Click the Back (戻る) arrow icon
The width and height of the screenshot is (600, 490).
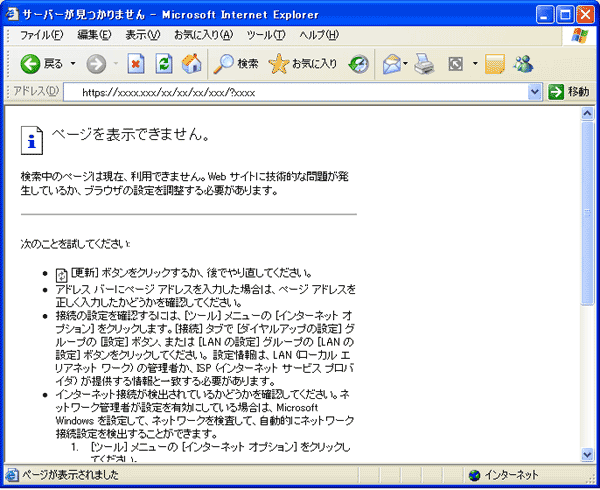[x=30, y=63]
